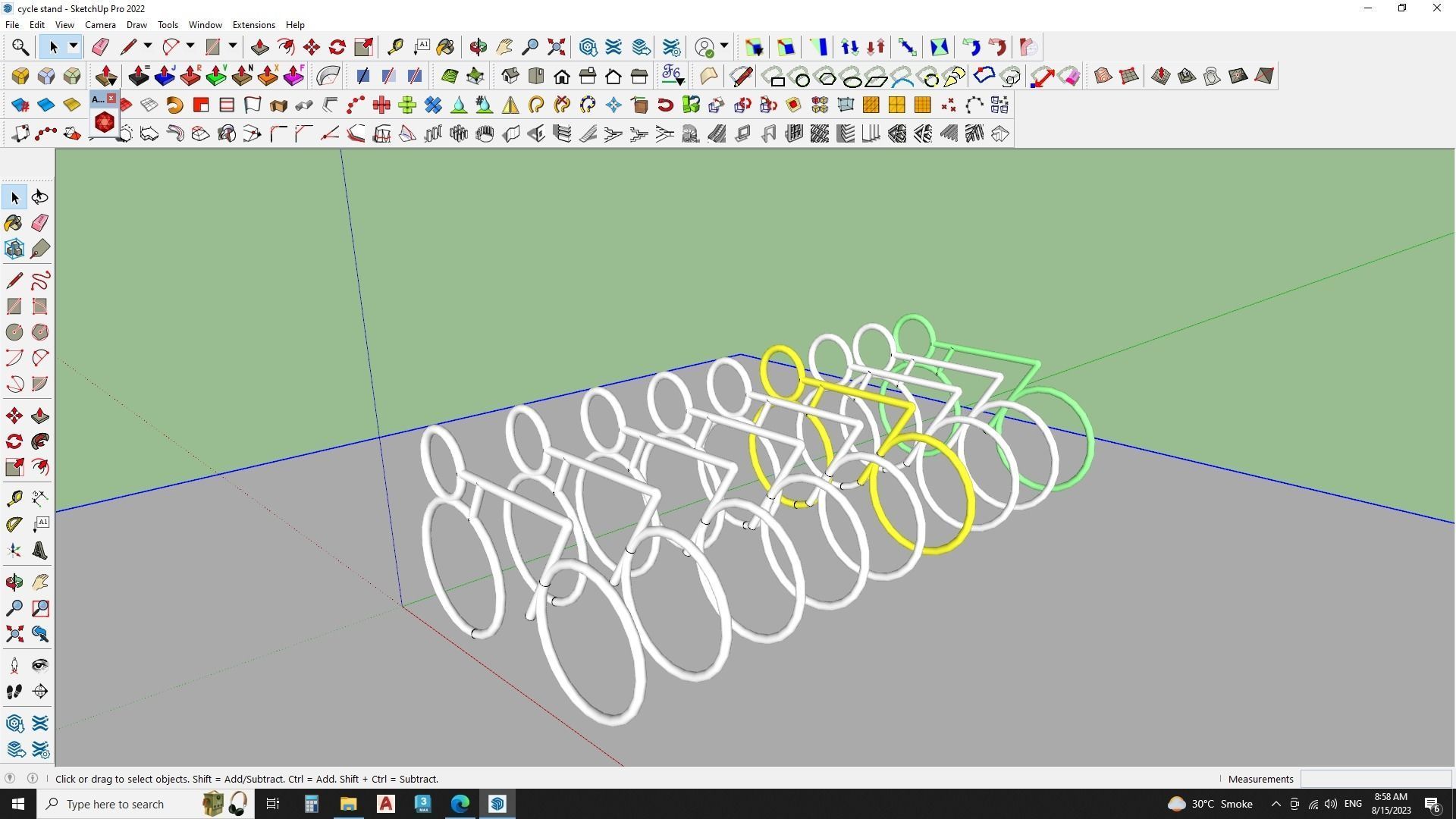Click the red gem icon in floating toolbar
This screenshot has width=1456, height=819.
coord(105,122)
